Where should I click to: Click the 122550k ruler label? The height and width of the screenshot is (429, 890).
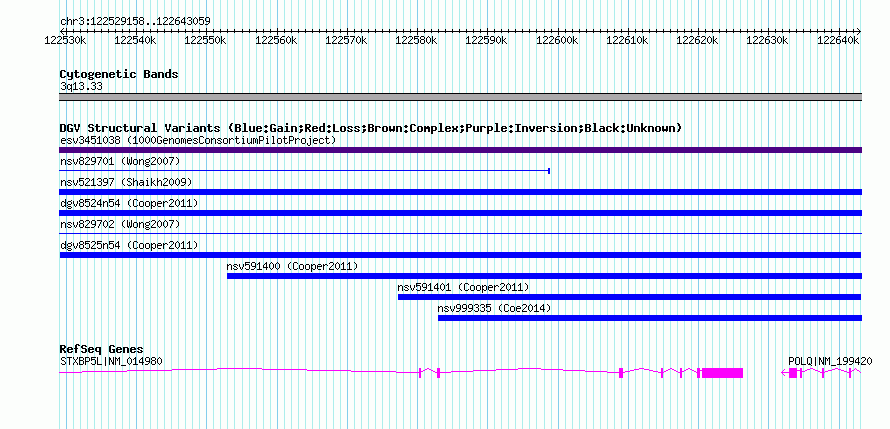205,40
